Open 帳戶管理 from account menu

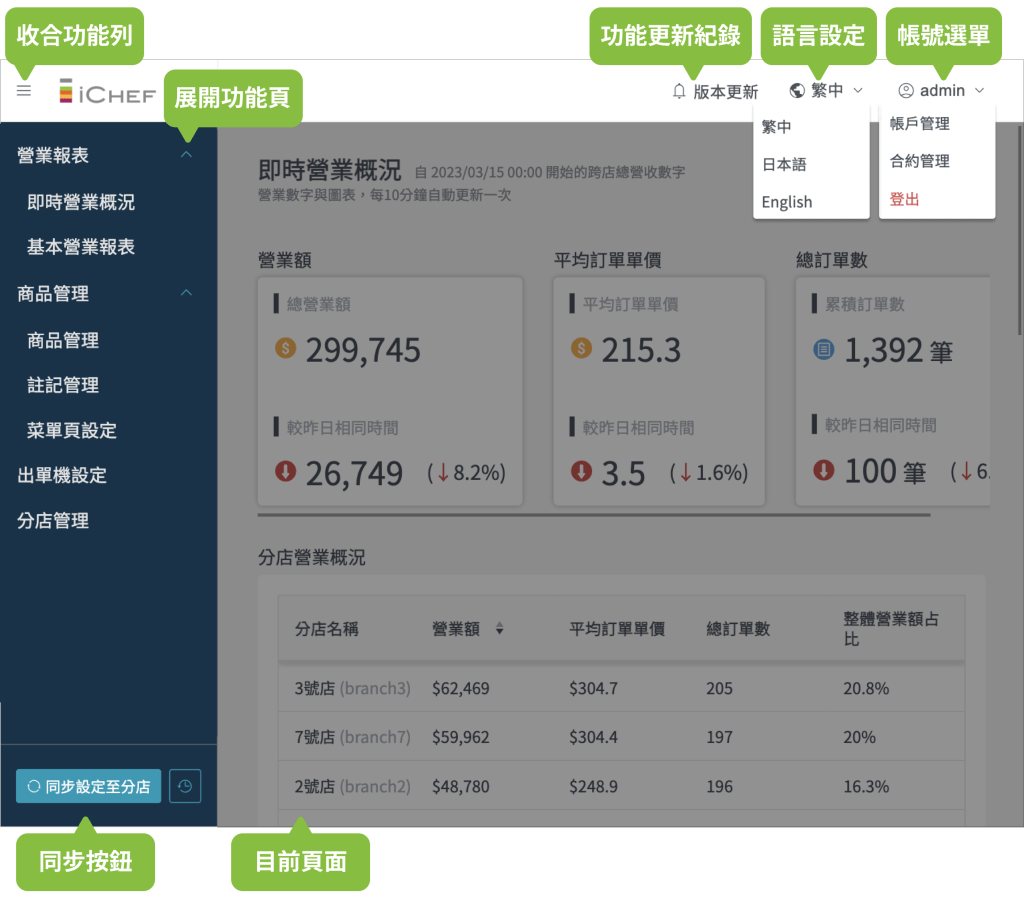tap(919, 124)
